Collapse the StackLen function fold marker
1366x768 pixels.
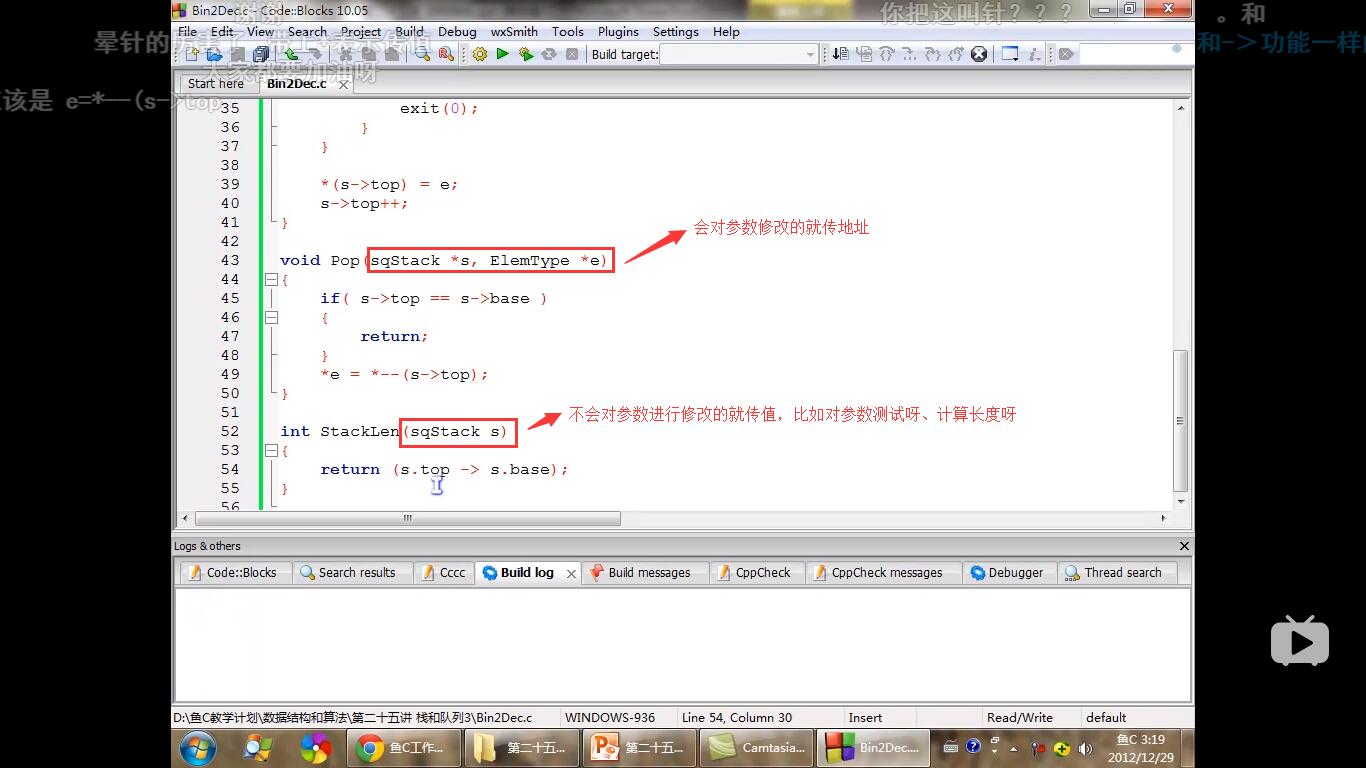(x=271, y=451)
